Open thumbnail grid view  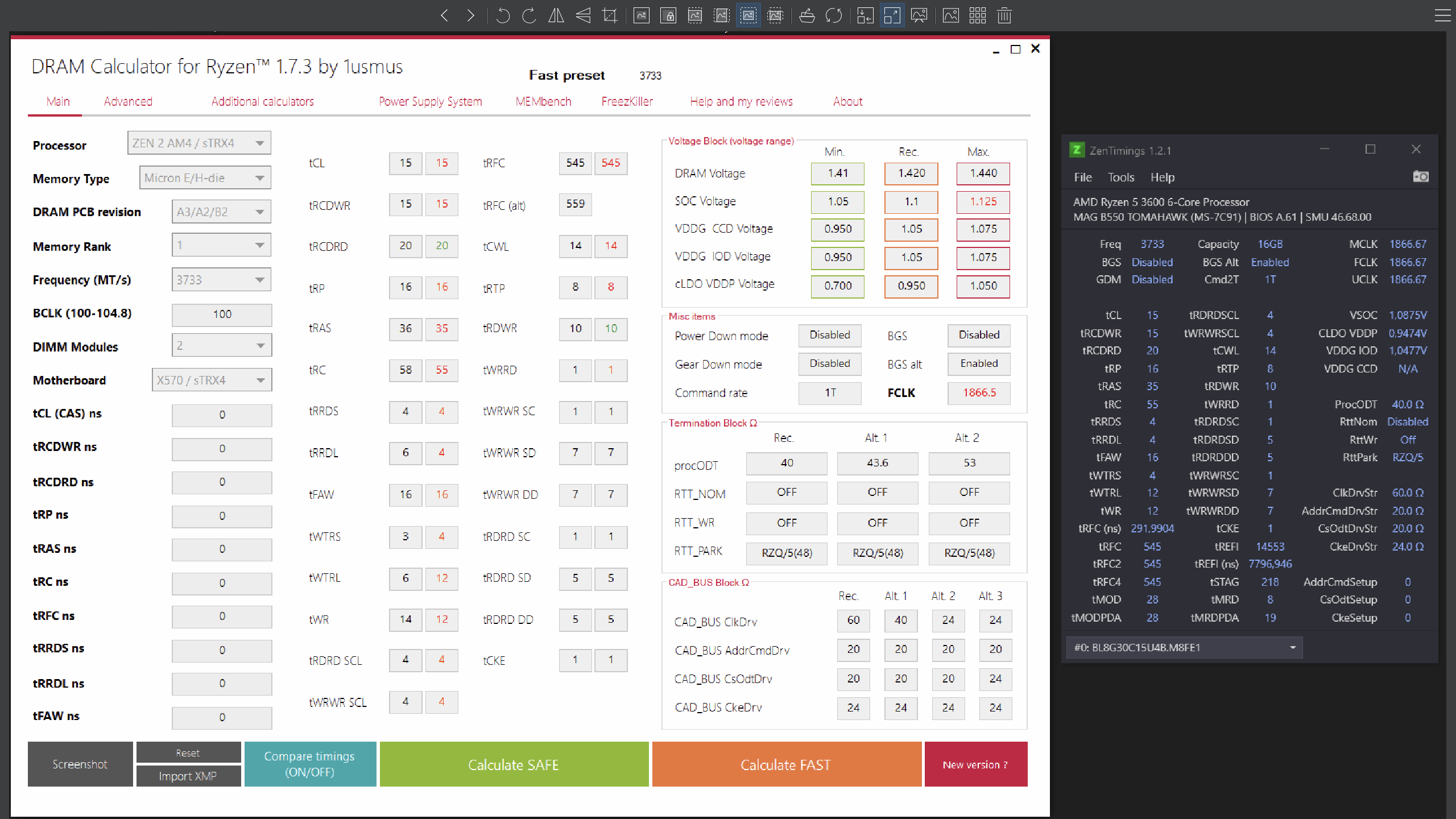click(x=978, y=15)
